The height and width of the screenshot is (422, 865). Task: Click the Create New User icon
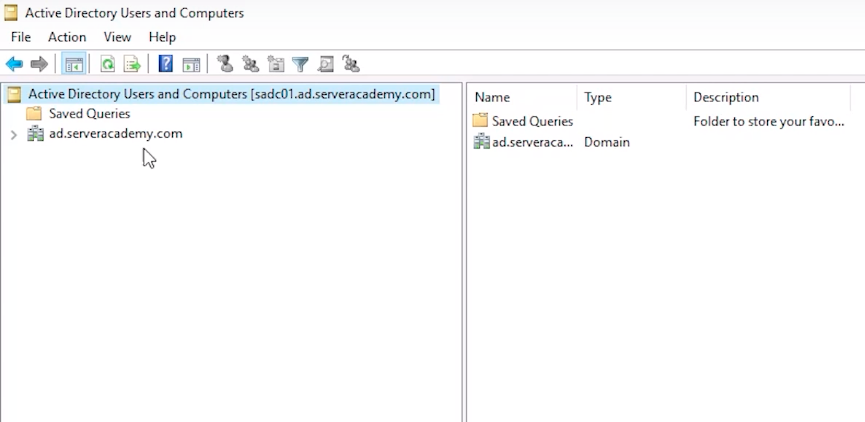click(x=225, y=64)
